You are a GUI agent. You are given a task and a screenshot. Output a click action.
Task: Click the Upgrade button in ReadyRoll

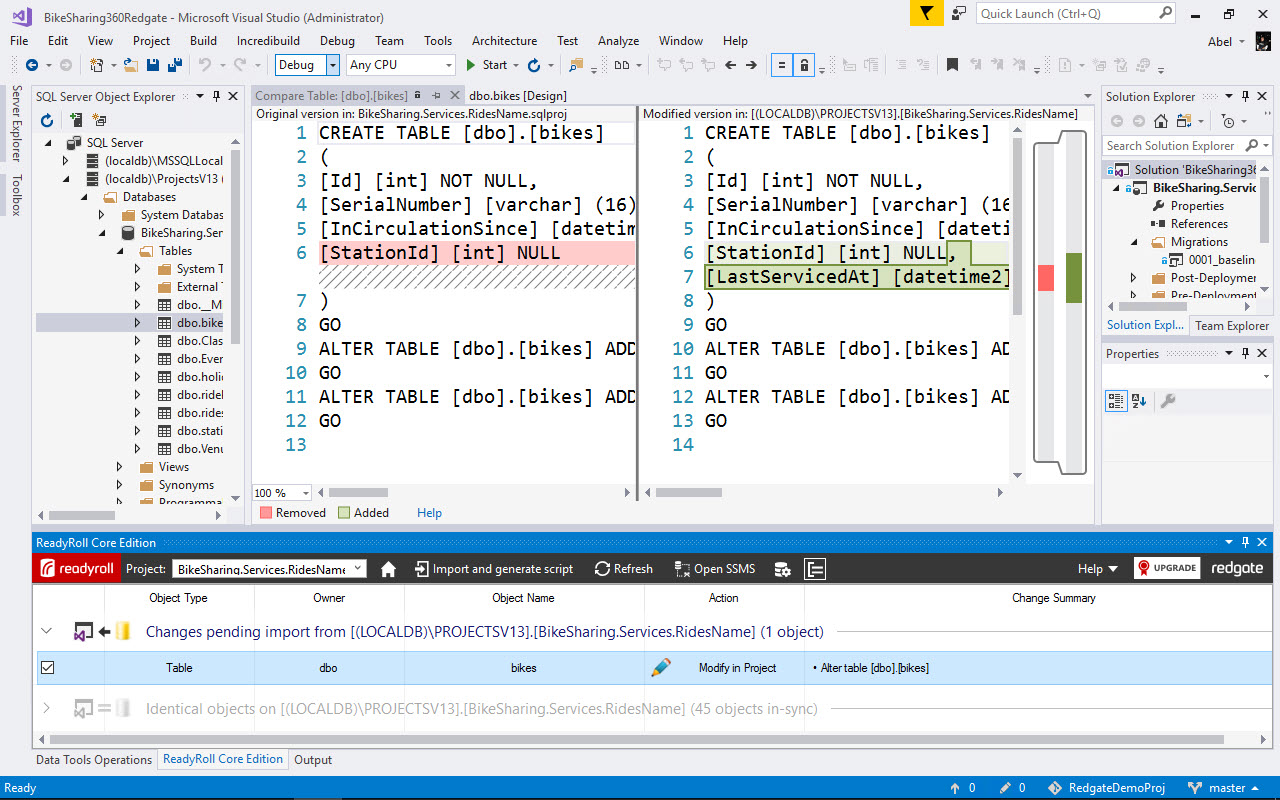click(x=1167, y=568)
